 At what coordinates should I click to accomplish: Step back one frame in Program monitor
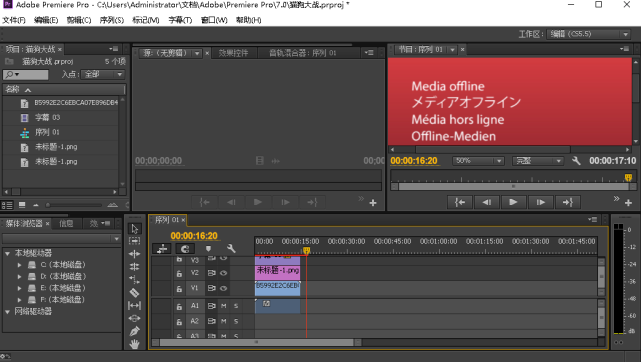(x=486, y=202)
